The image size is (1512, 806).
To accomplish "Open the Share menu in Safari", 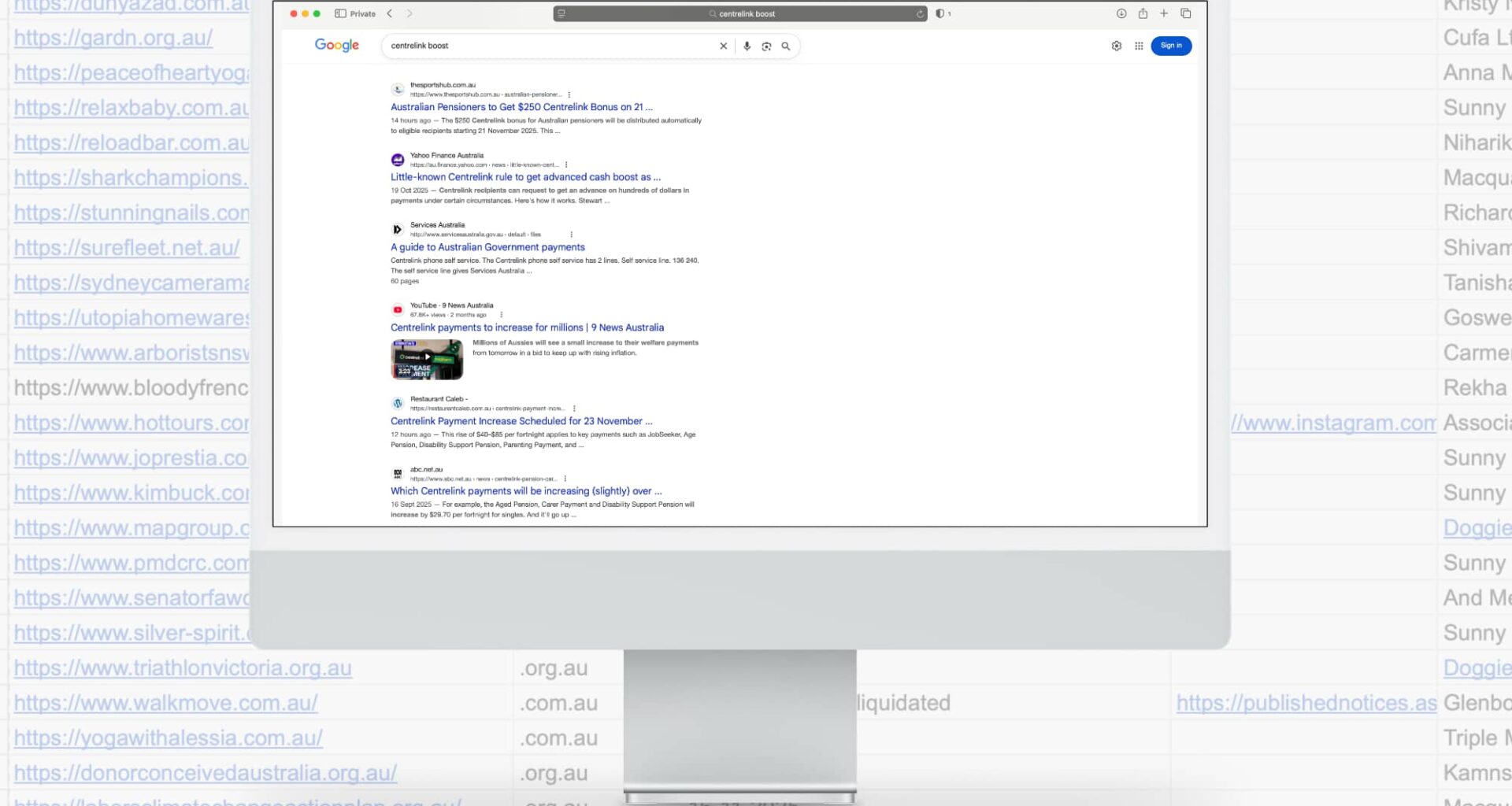I will point(1143,13).
